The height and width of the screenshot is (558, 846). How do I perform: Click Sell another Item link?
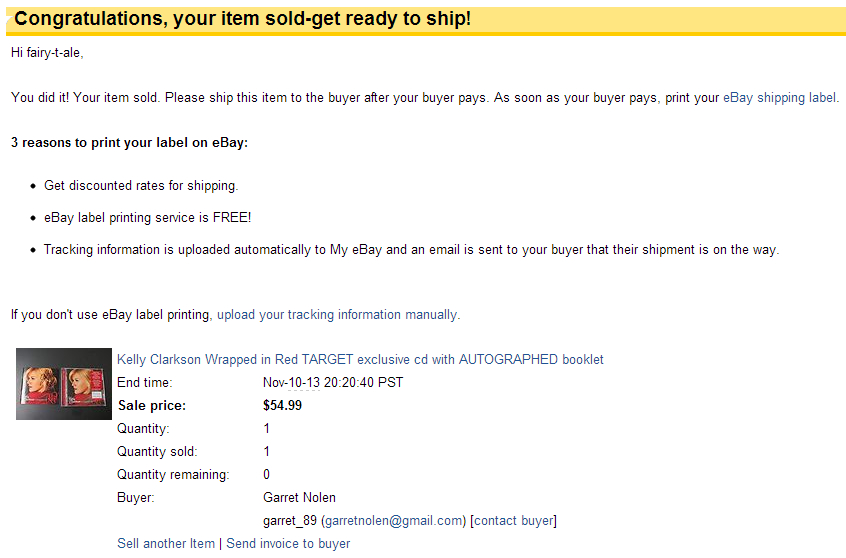coord(166,543)
